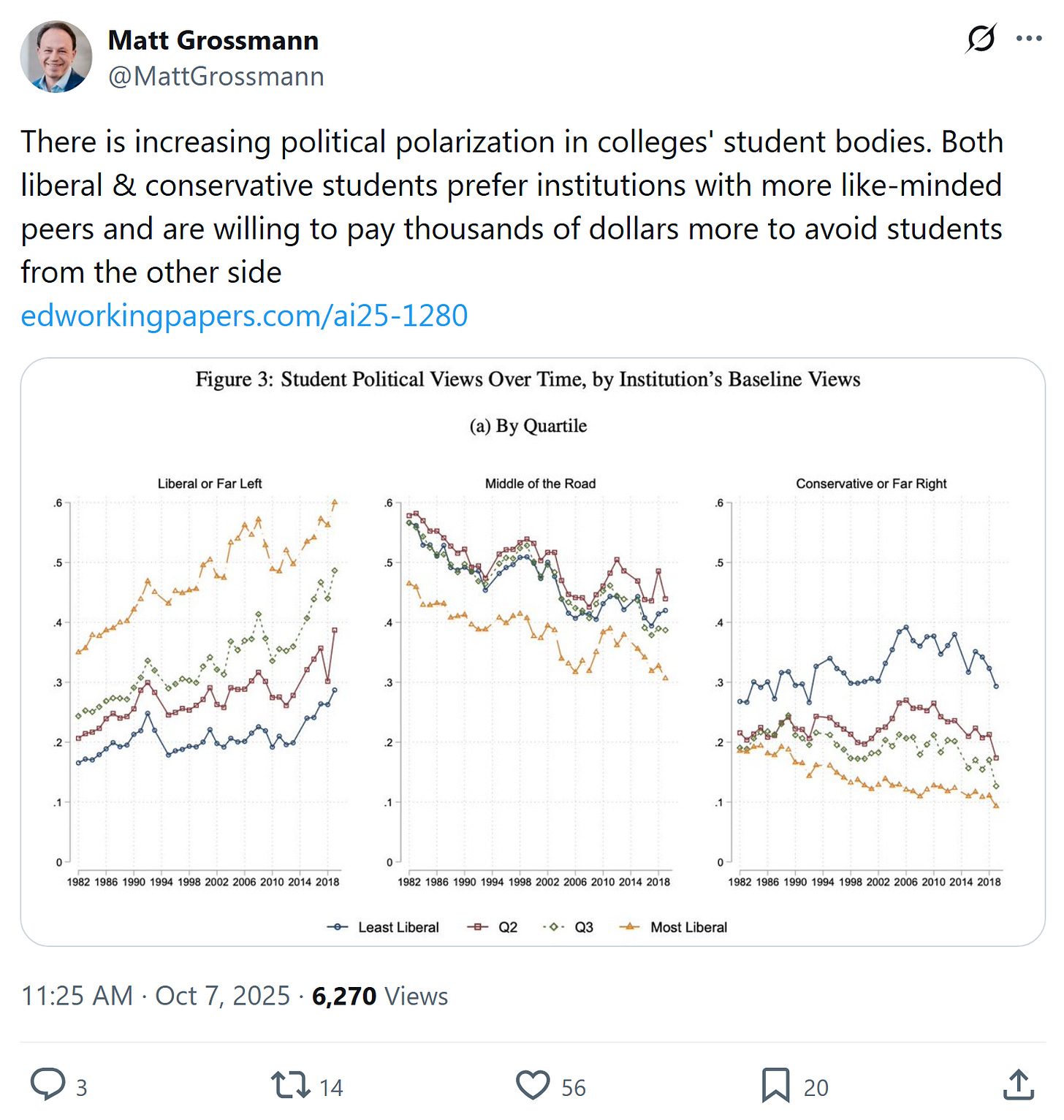Click the repost count of 14
Viewport: 1064px width, 1120px height.
[x=331, y=1088]
